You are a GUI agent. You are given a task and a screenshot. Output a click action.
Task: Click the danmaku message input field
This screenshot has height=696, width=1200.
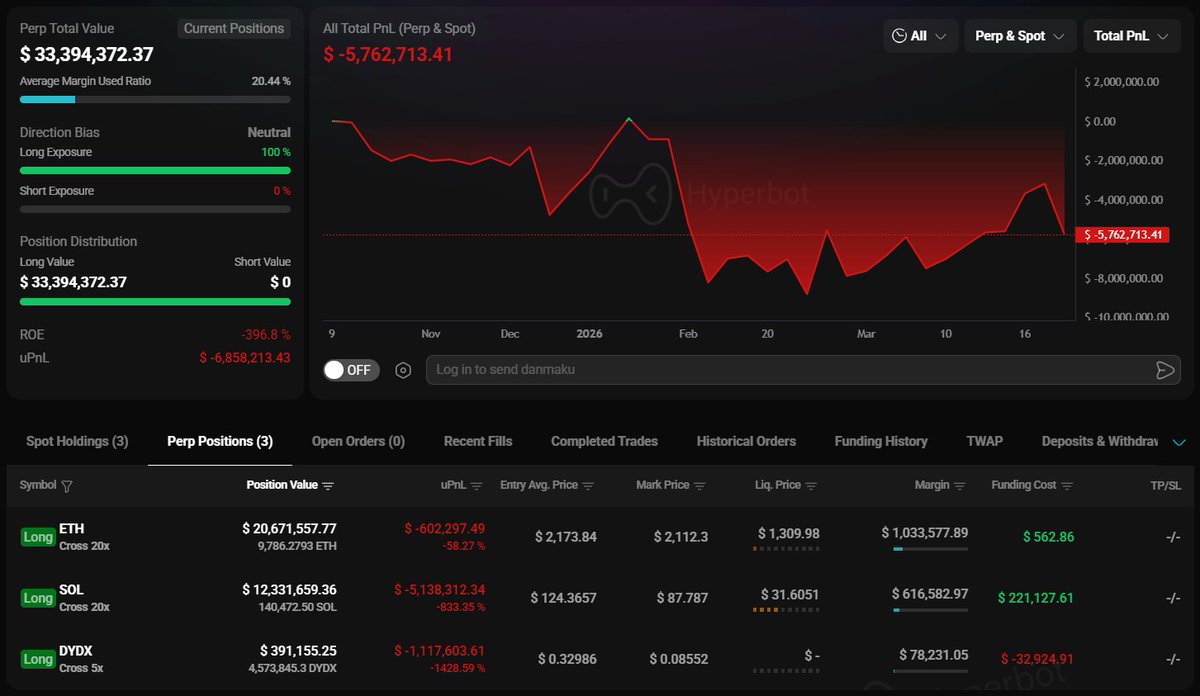click(780, 370)
